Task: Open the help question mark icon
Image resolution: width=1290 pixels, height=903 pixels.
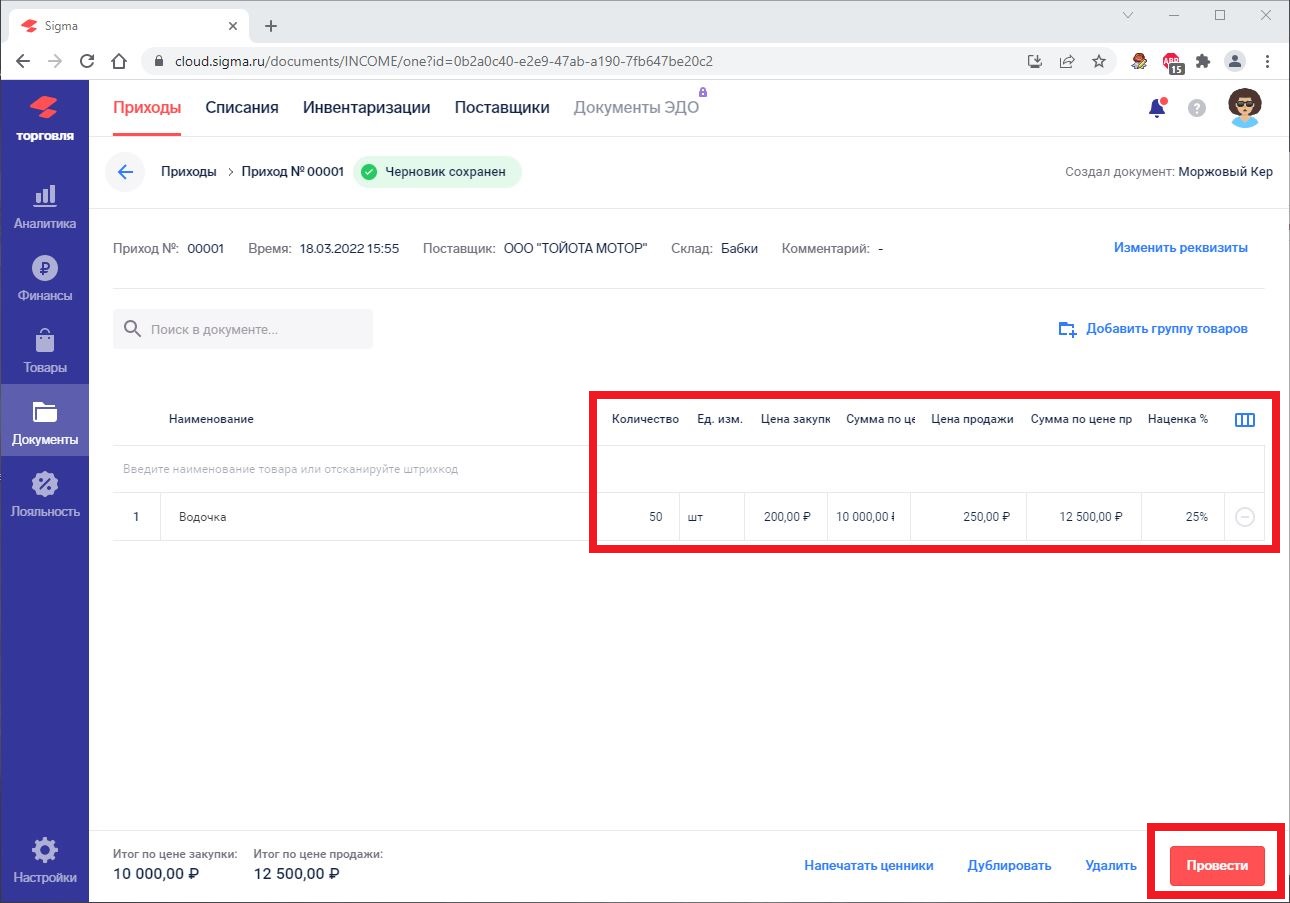Action: (1196, 108)
